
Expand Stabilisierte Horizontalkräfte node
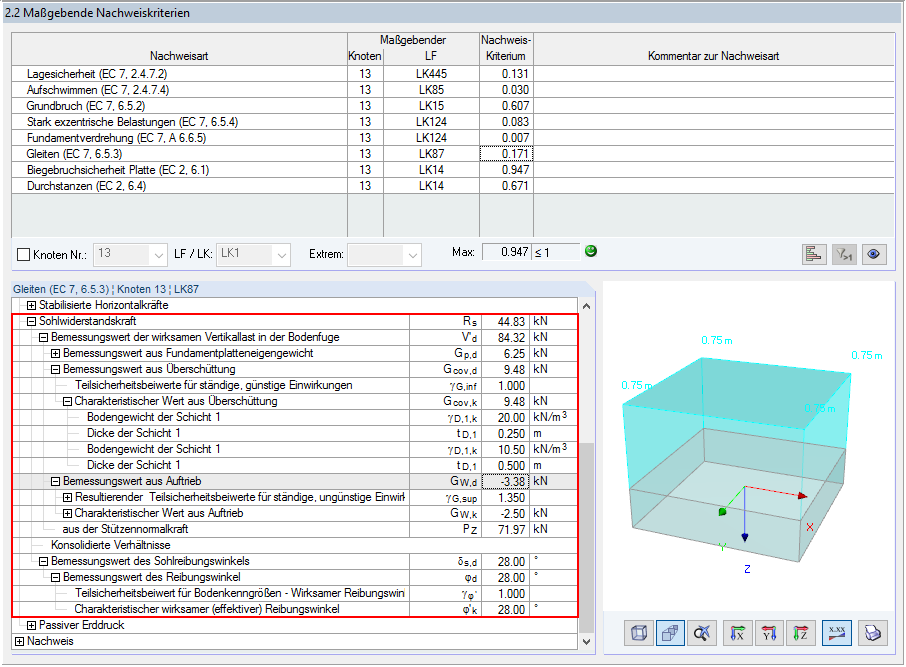tap(32, 305)
